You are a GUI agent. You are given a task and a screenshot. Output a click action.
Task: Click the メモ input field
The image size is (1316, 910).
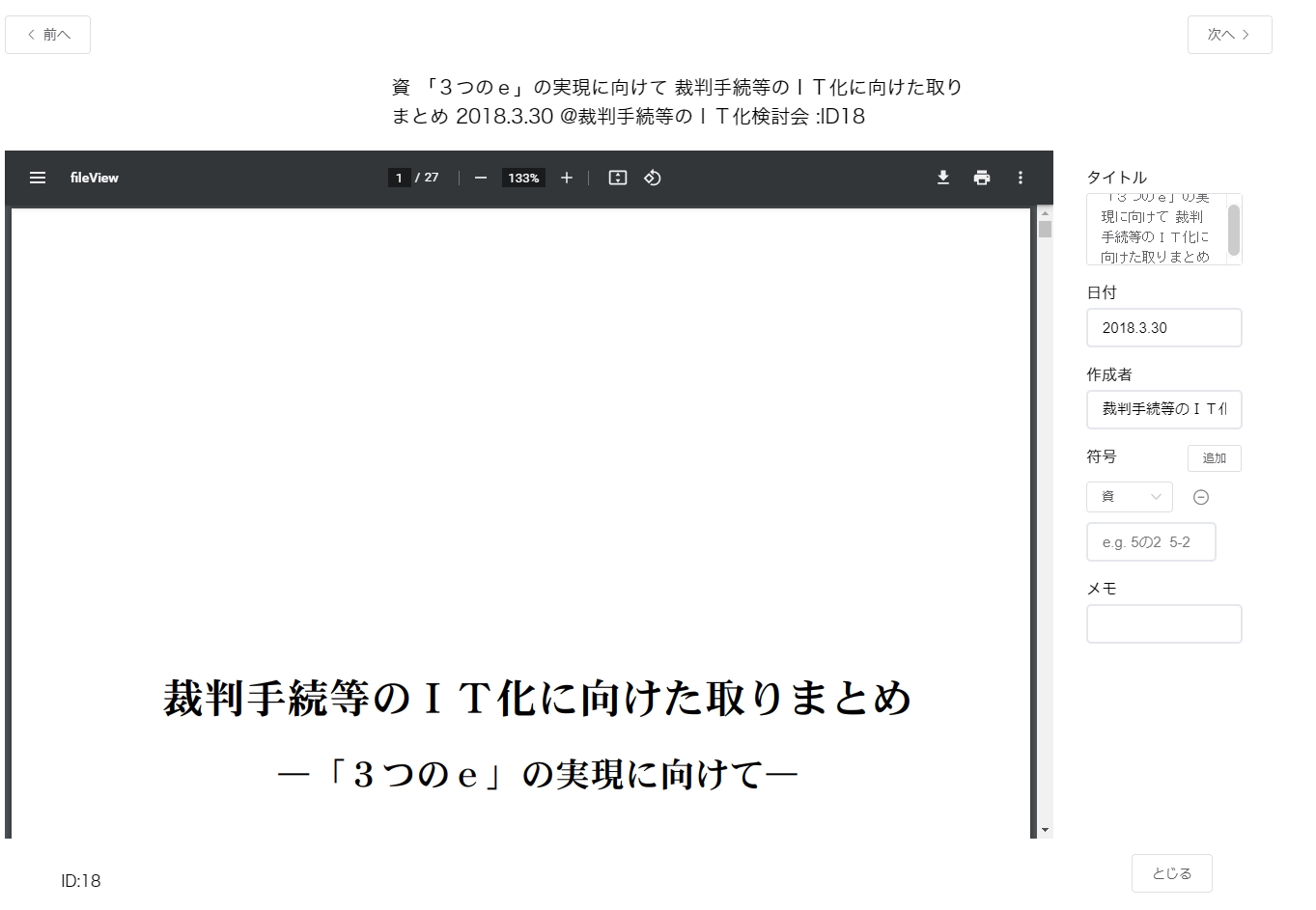tap(1163, 624)
